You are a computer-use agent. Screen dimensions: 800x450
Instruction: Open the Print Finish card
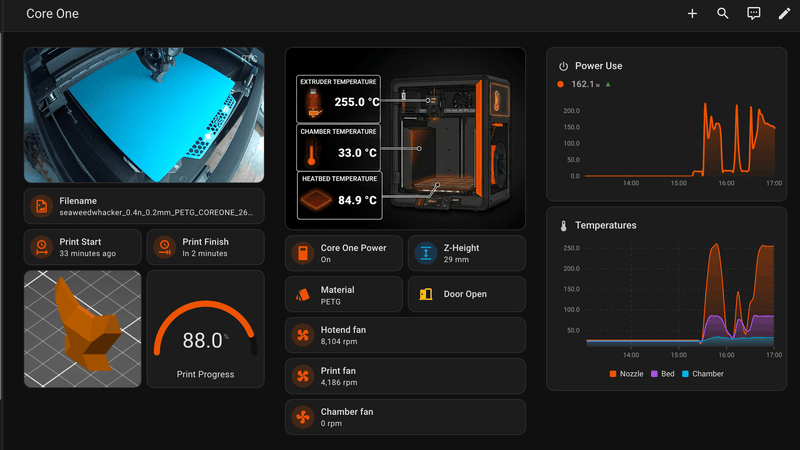pyautogui.click(x=206, y=247)
